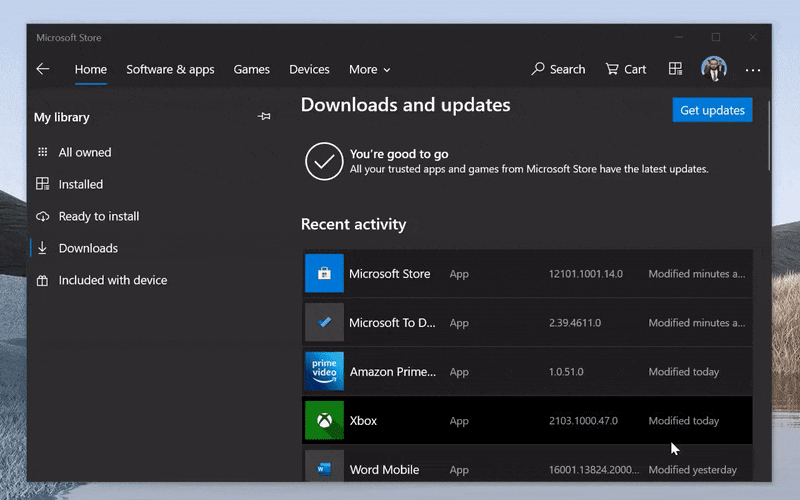
Task: Click the Downloads arrow icon
Action: click(x=42, y=248)
